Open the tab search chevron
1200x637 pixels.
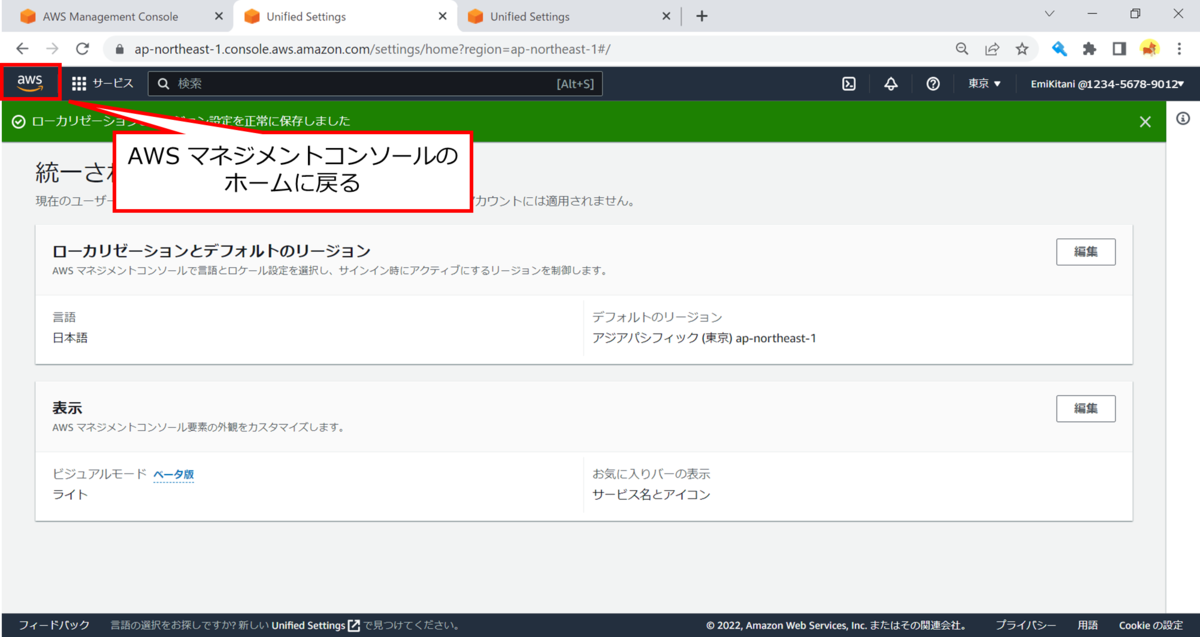click(x=1049, y=14)
